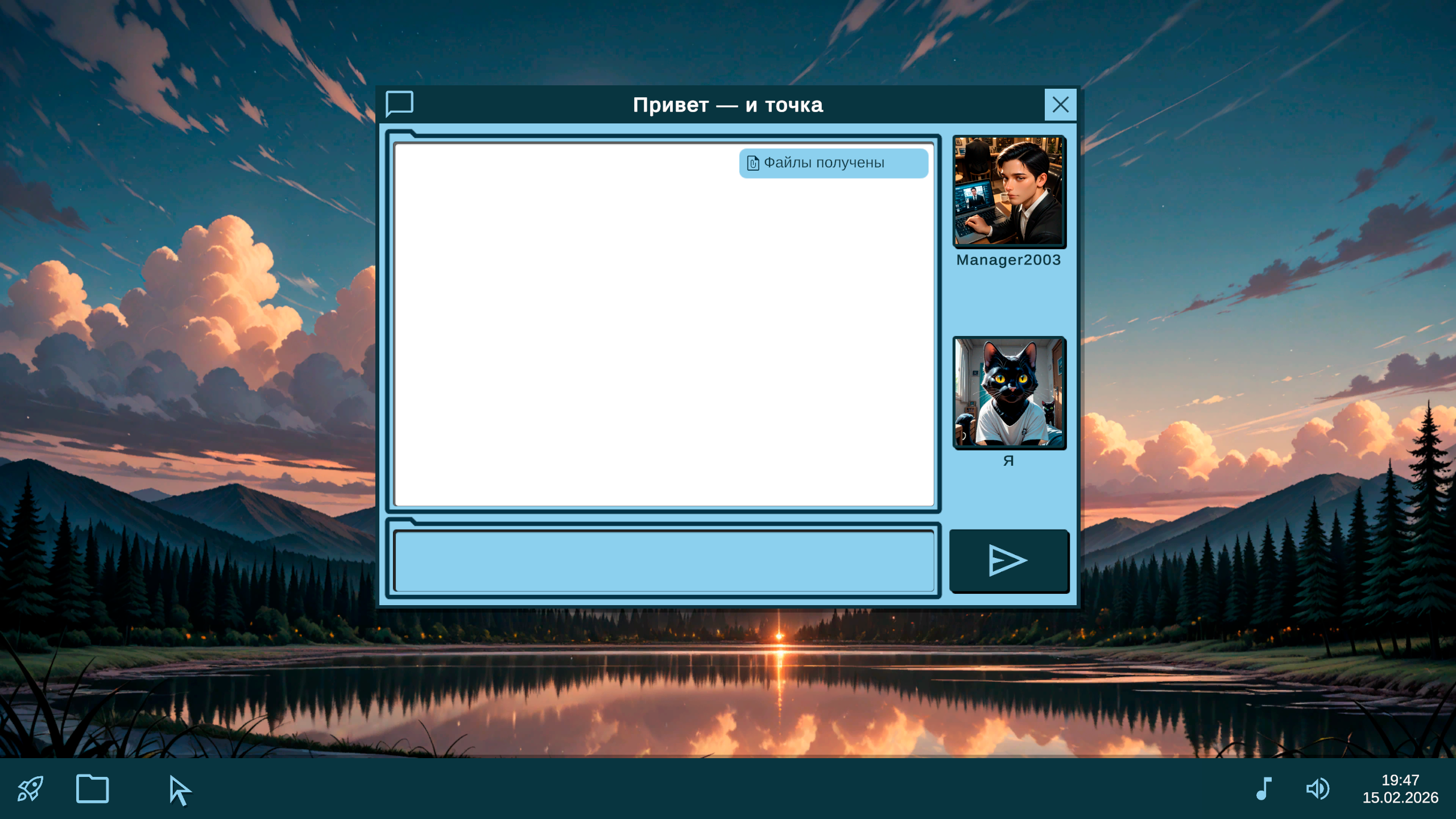
Task: Click the chat bubble icon in window corner
Action: [400, 104]
